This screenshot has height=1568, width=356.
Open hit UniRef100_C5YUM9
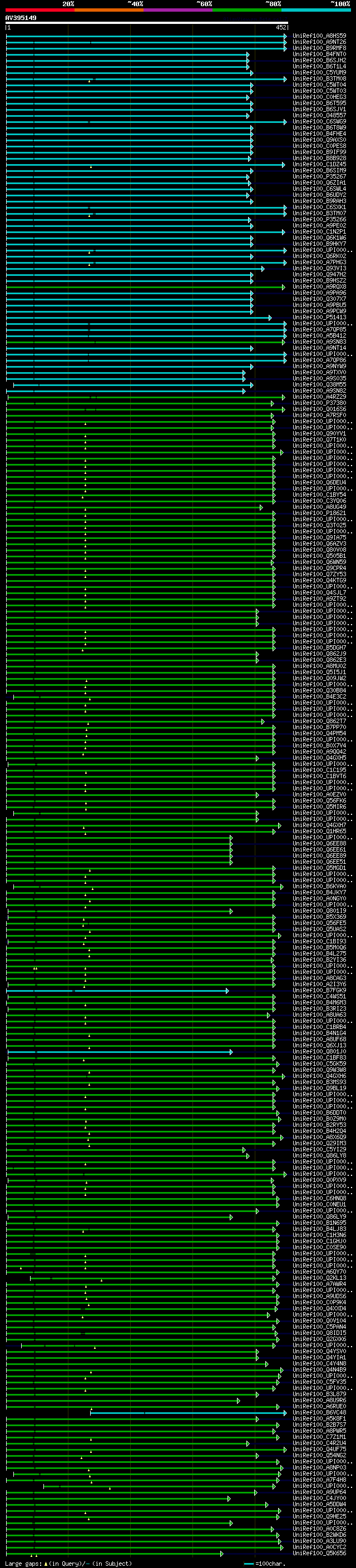coord(319,72)
